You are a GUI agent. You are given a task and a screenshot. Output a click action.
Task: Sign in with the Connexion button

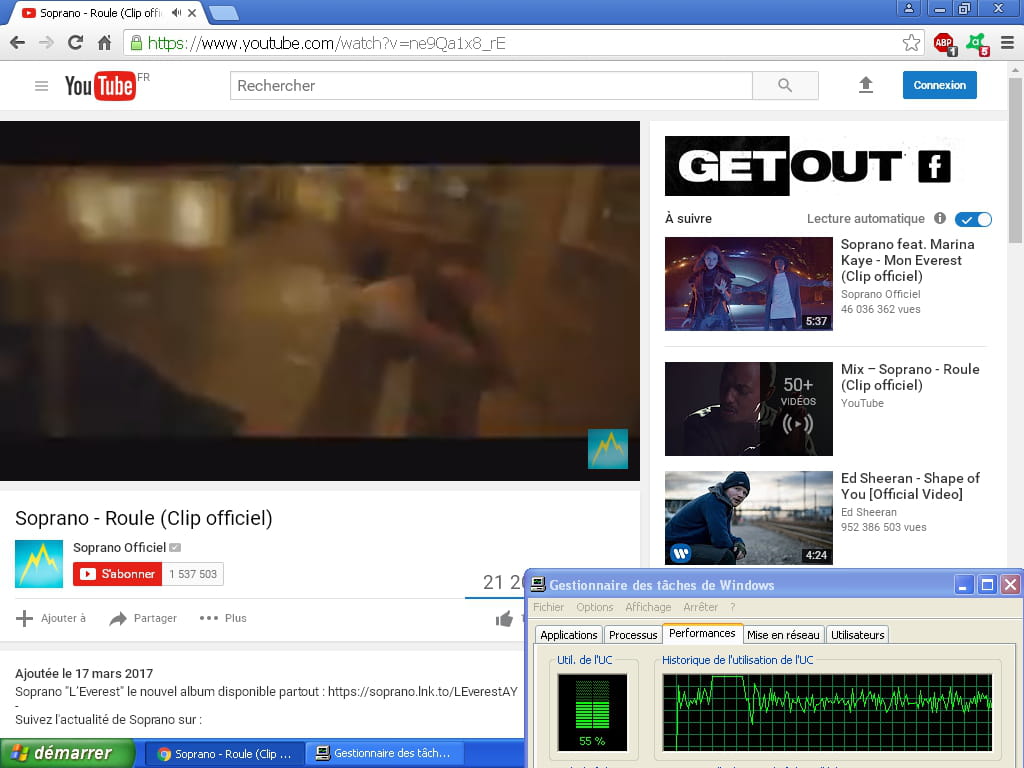point(940,85)
